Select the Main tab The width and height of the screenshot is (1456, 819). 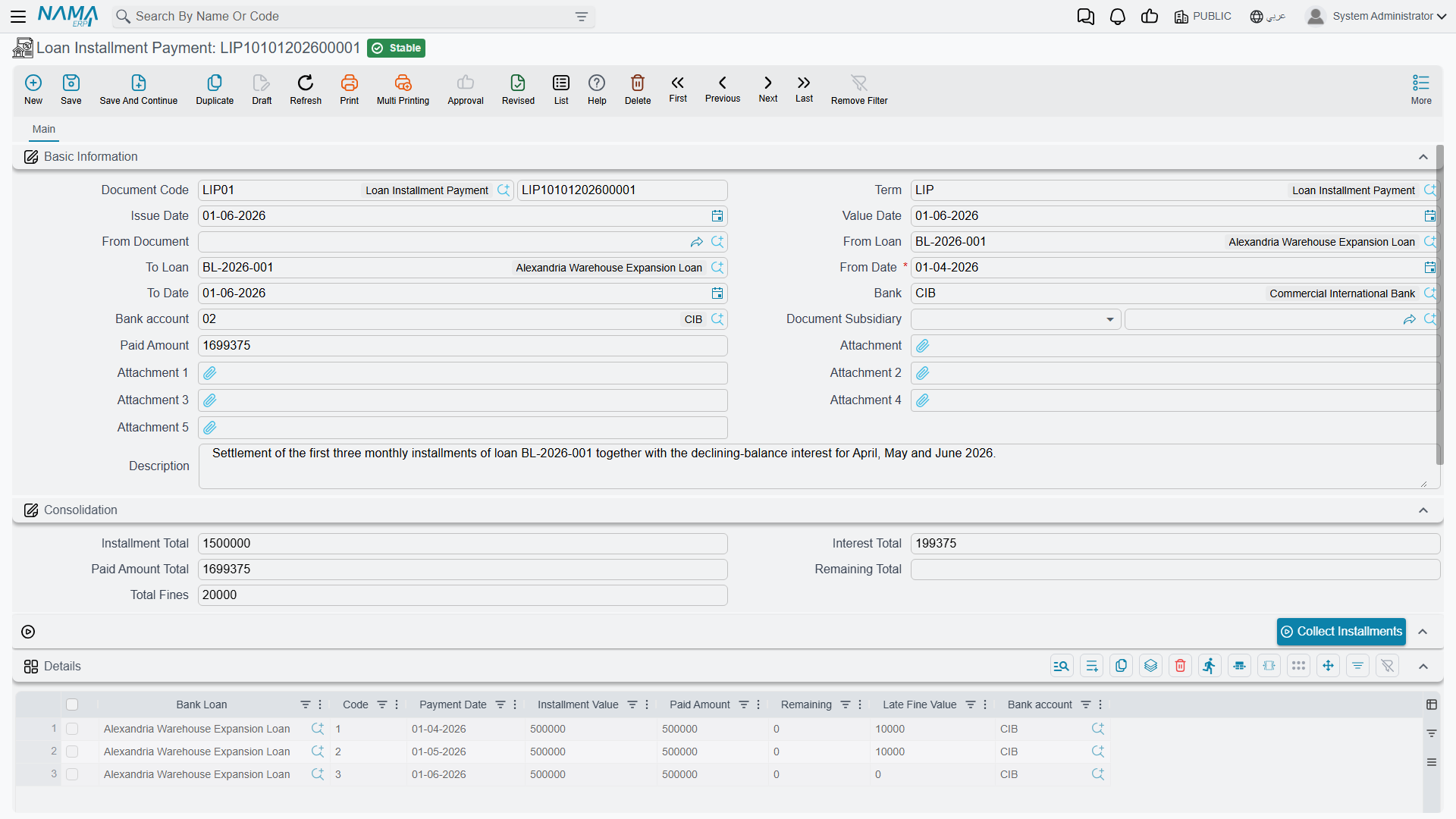[44, 130]
